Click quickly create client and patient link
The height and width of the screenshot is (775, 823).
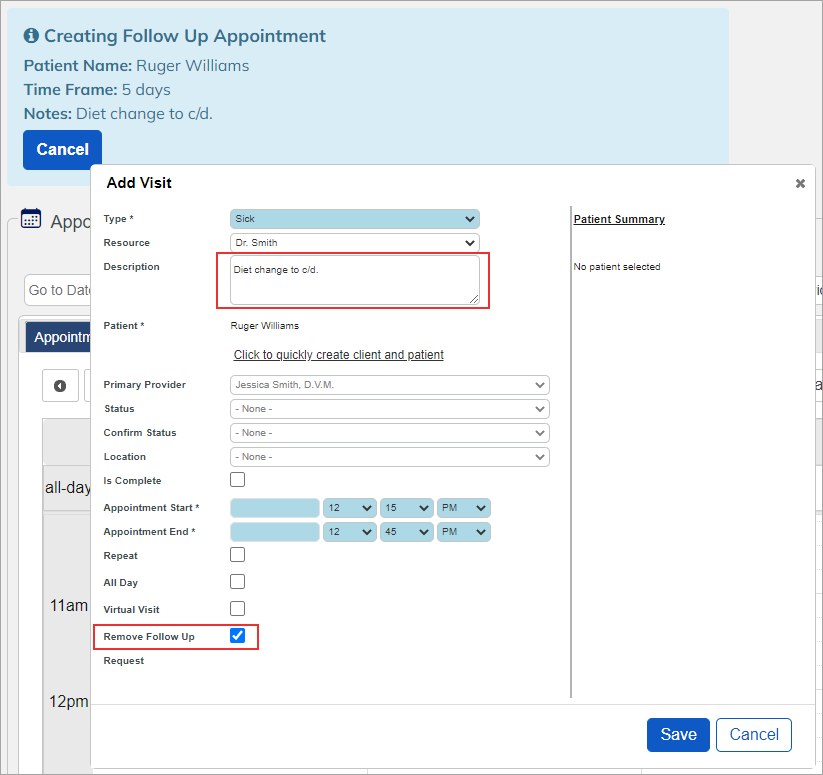339,355
